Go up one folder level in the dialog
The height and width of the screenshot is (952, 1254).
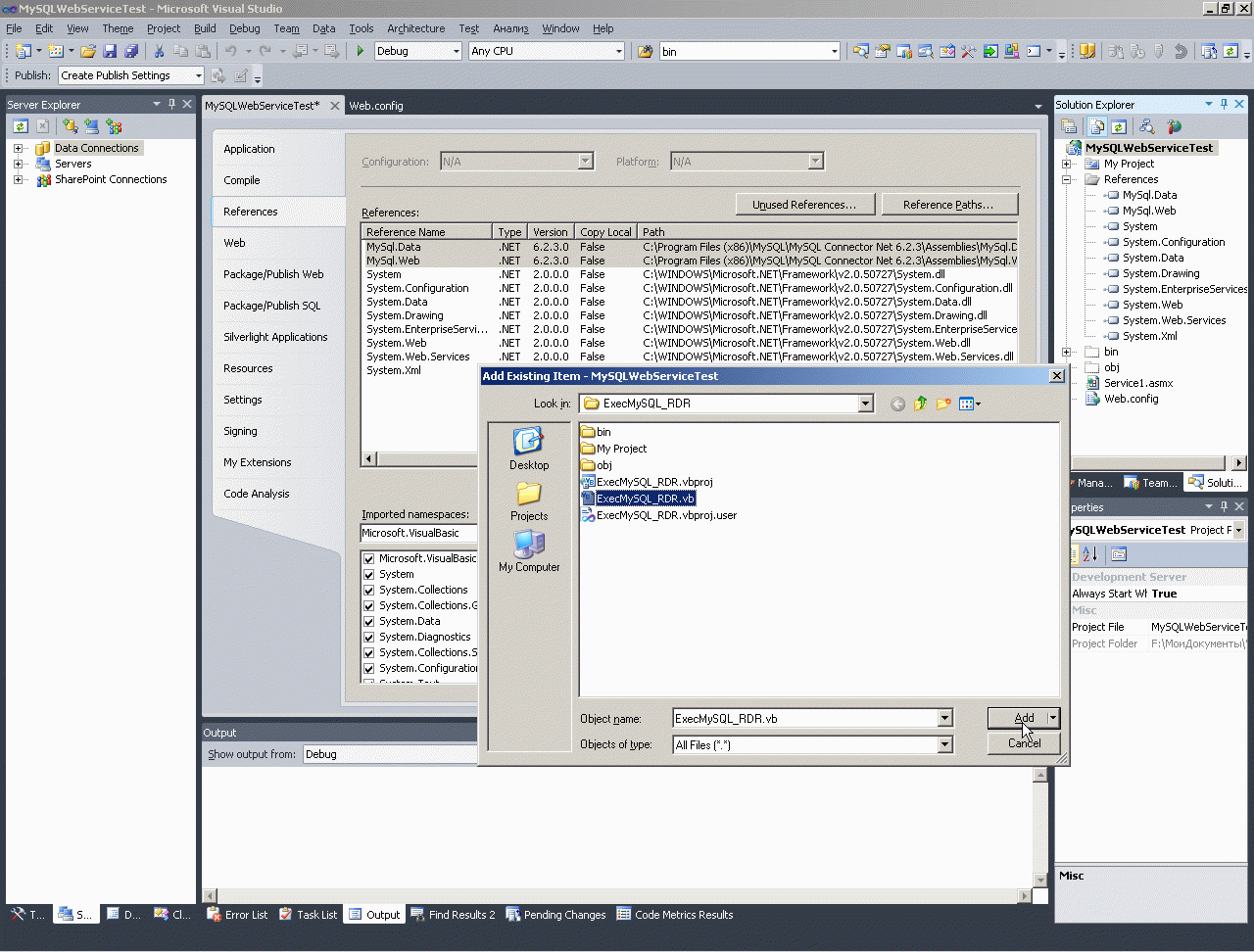(x=921, y=404)
